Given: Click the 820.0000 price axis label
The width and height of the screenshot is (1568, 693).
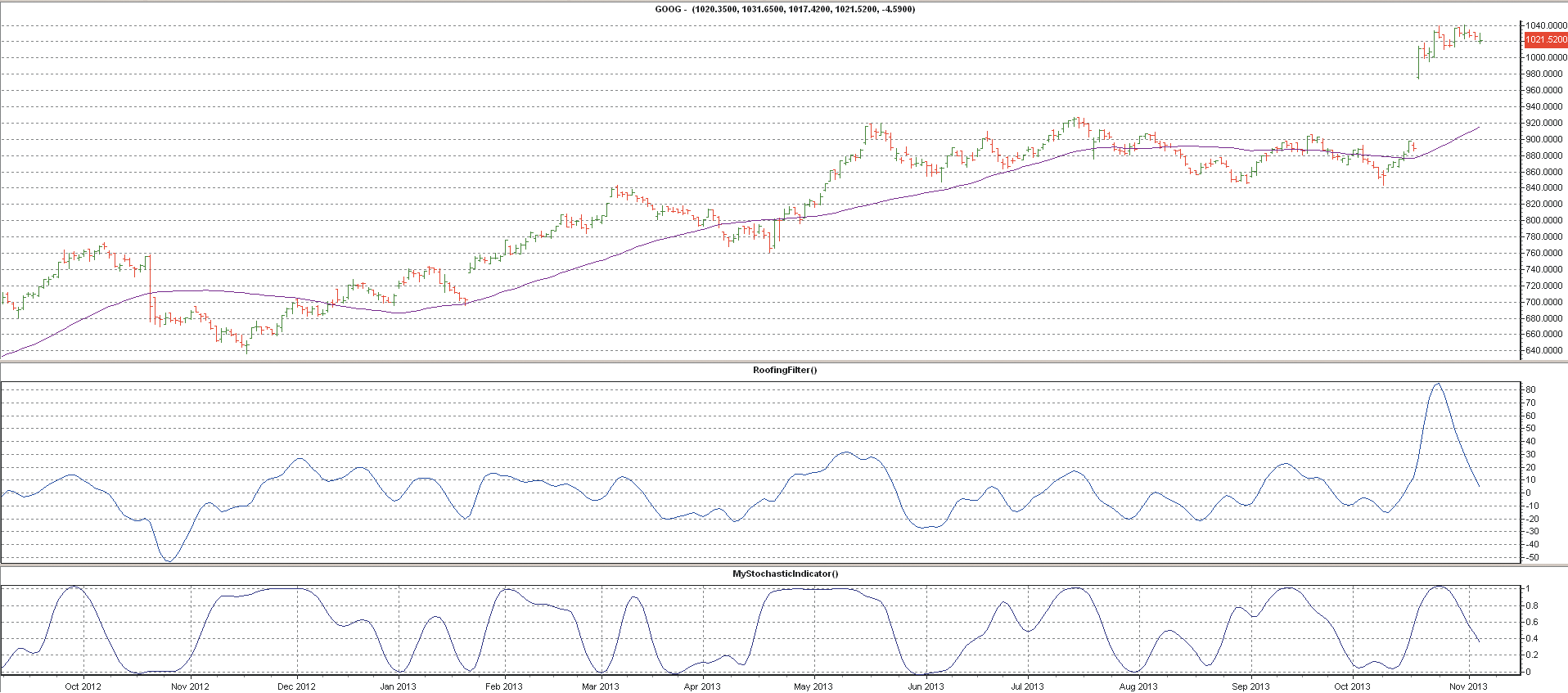Looking at the screenshot, I should coord(1545,204).
